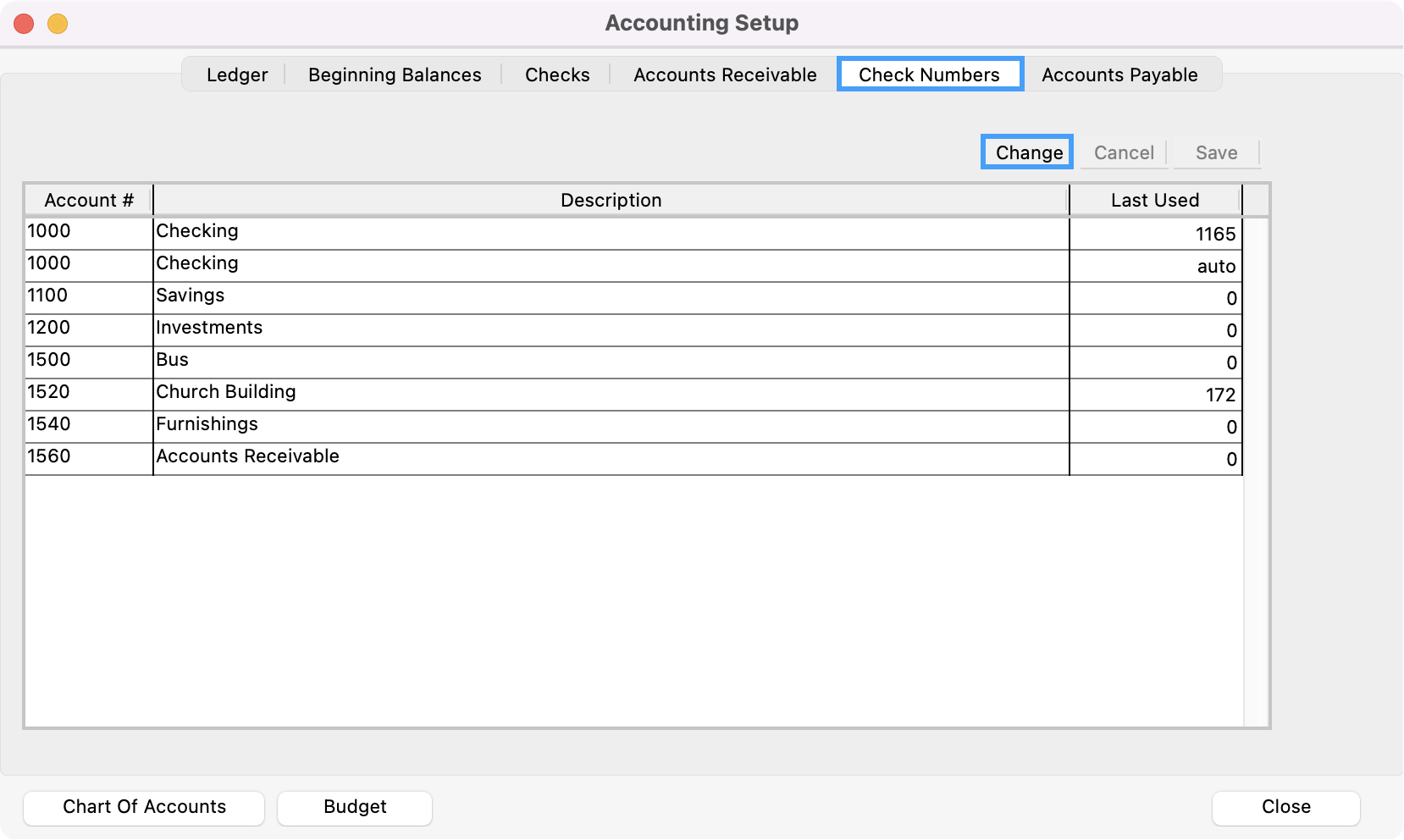Select the Furnishings account row

pyautogui.click(x=610, y=426)
